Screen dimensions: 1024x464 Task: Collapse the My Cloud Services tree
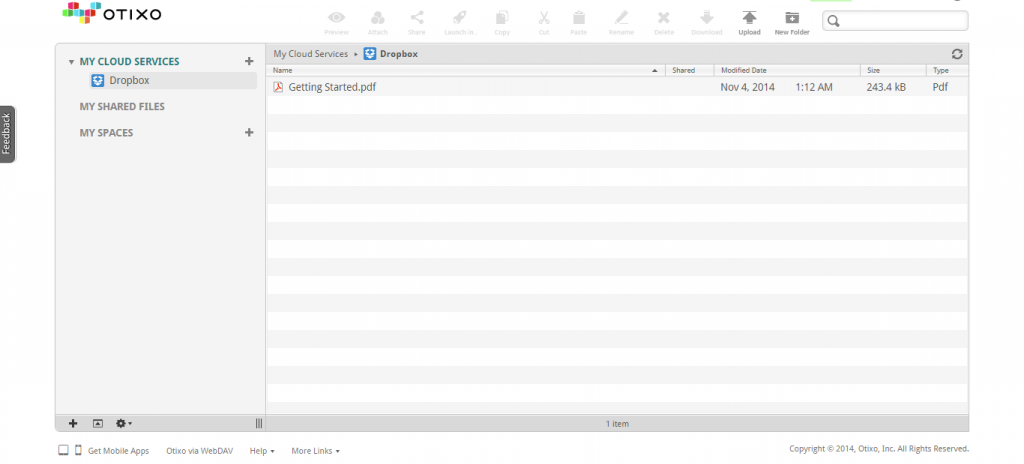pos(71,62)
